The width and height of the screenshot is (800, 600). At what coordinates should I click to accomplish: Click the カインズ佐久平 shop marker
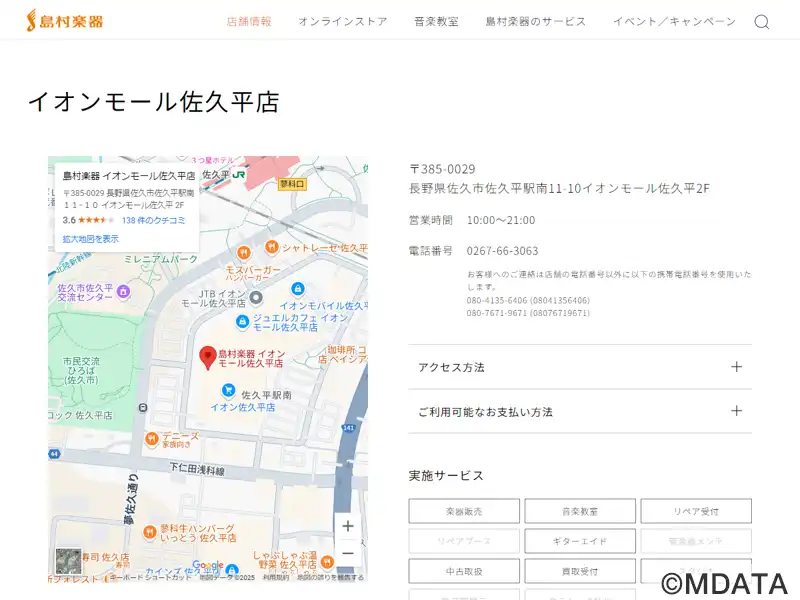click(x=232, y=569)
